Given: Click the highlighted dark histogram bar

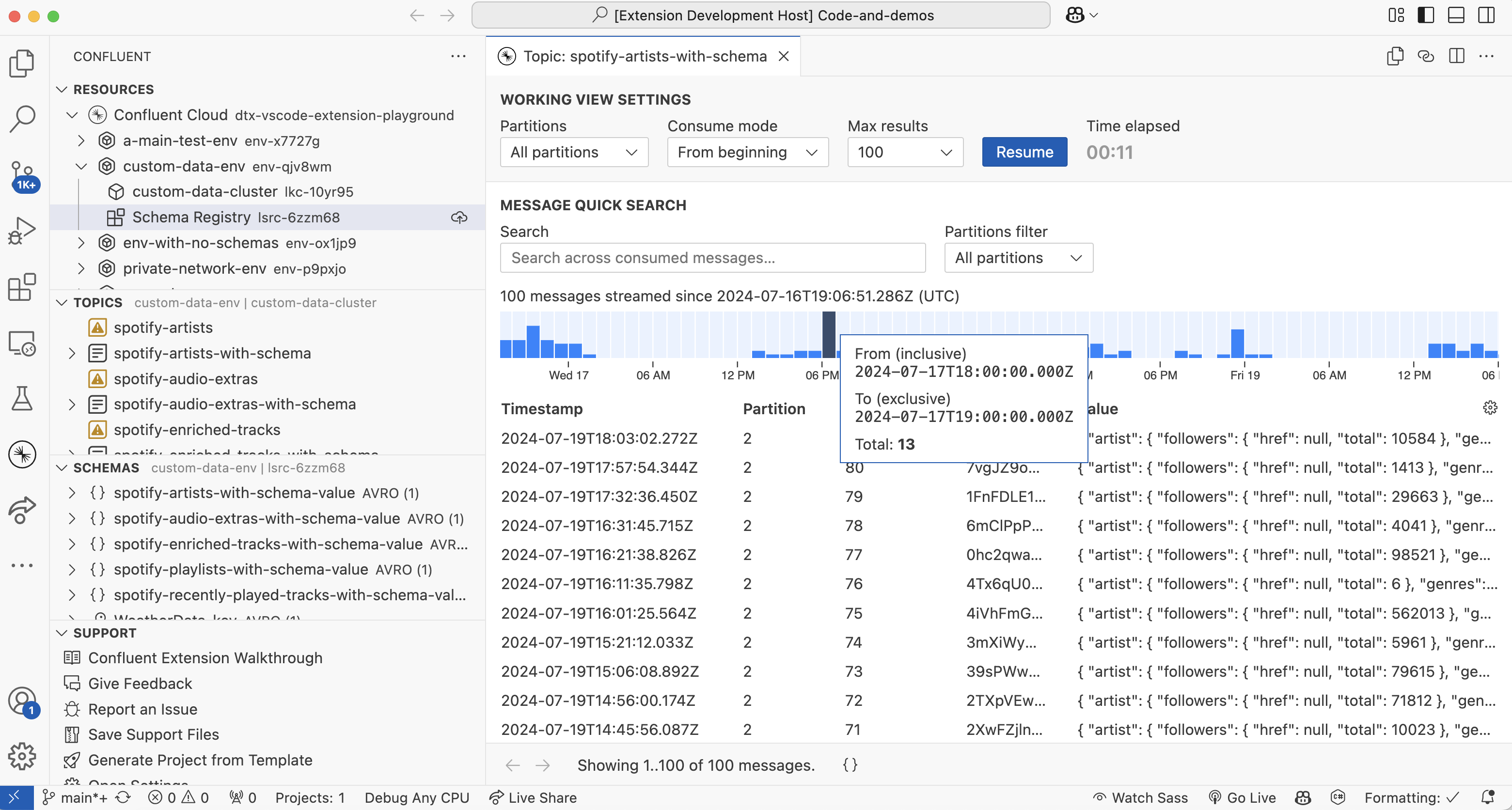Looking at the screenshot, I should coord(828,335).
